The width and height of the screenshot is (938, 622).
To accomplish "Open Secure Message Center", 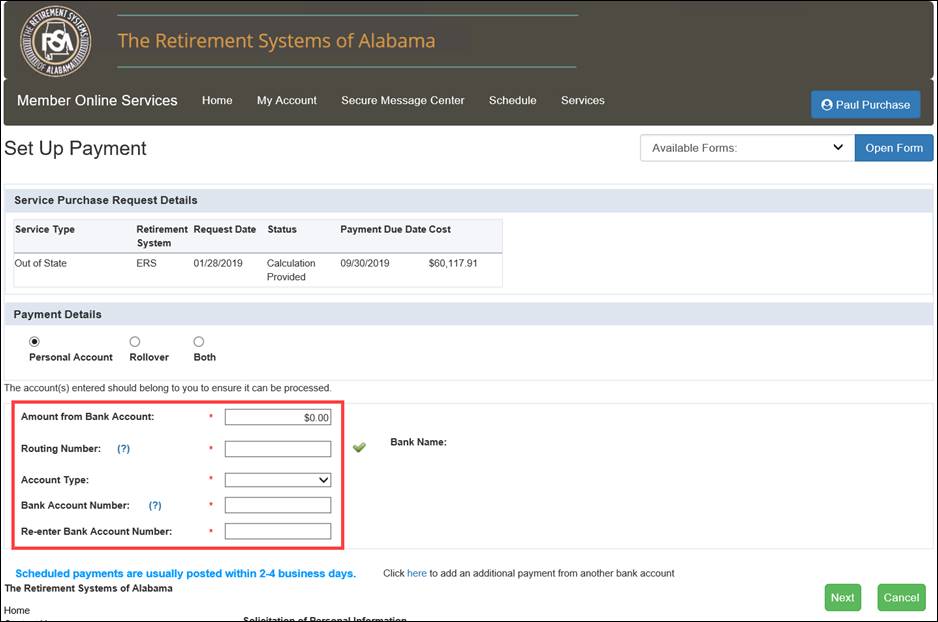I will click(x=402, y=101).
